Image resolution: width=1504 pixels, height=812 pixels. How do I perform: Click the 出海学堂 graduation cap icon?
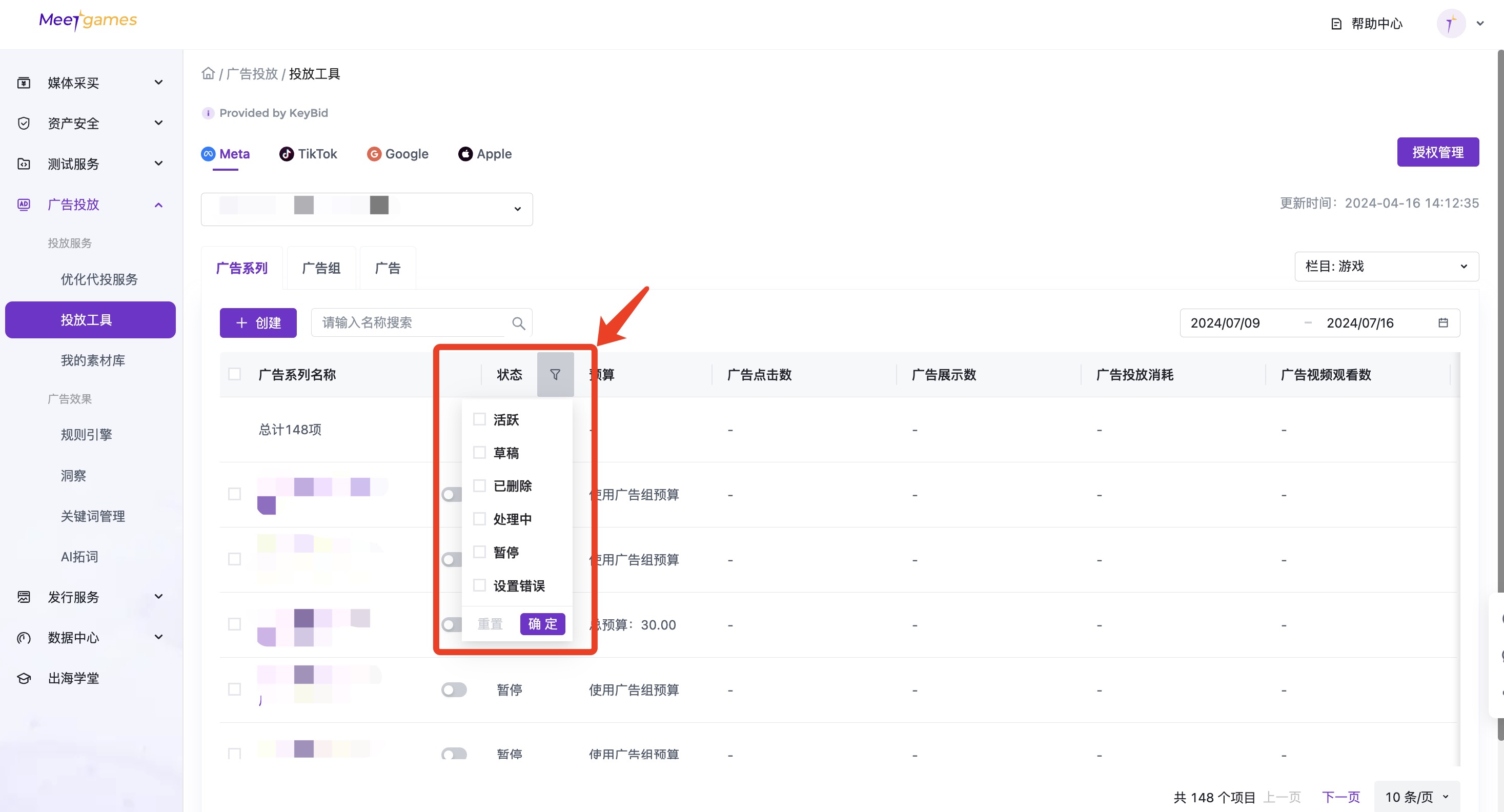[24, 678]
